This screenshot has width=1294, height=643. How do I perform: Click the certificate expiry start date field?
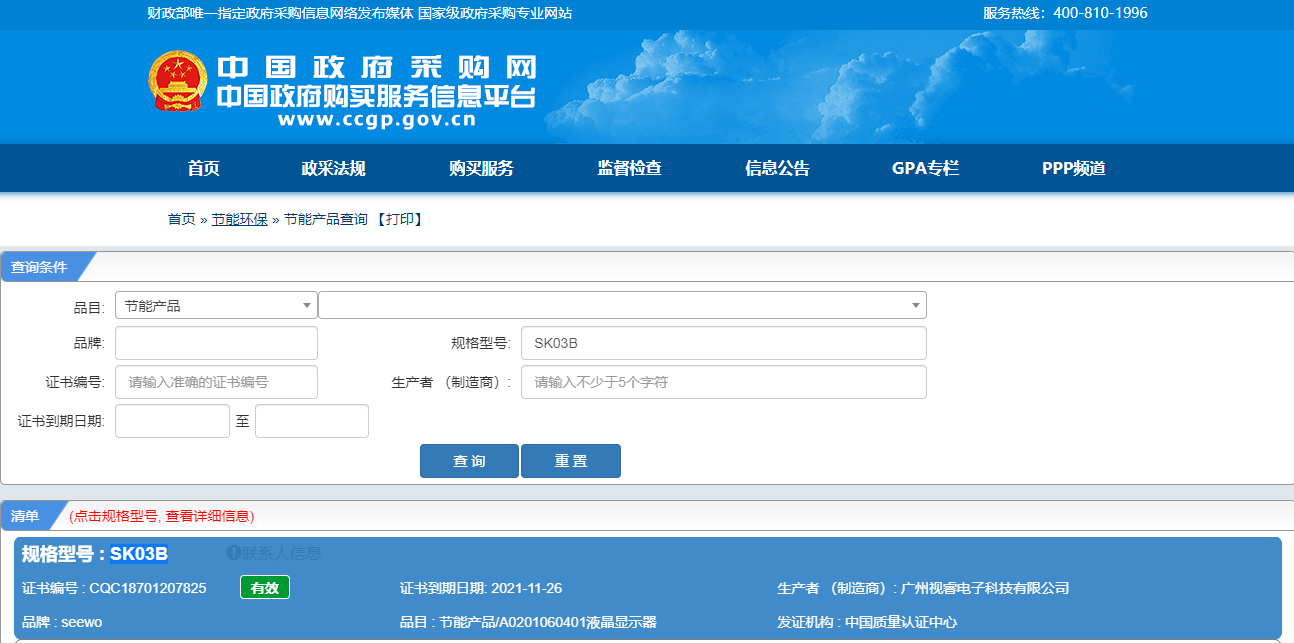[x=172, y=421]
